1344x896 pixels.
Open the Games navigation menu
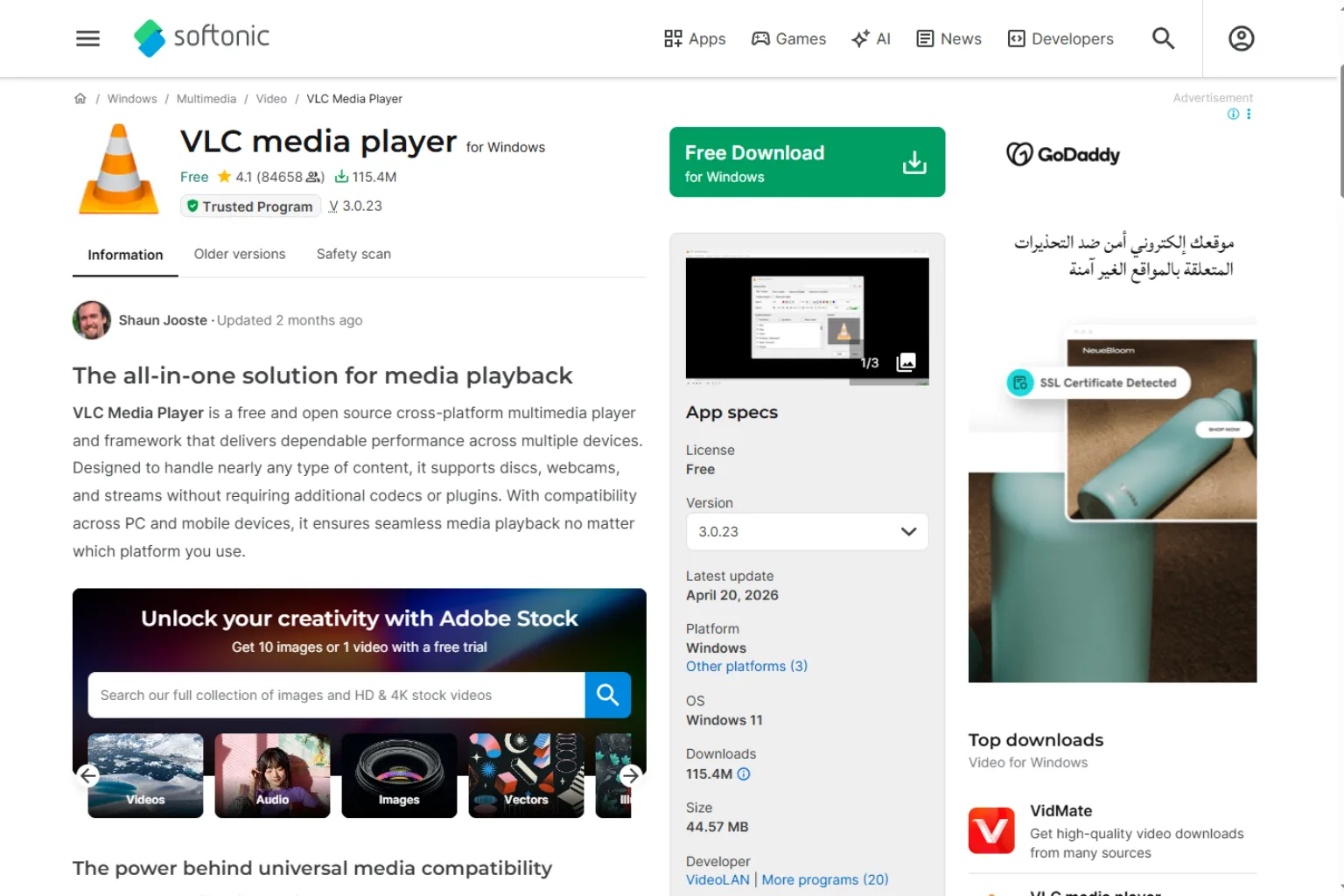(x=788, y=38)
